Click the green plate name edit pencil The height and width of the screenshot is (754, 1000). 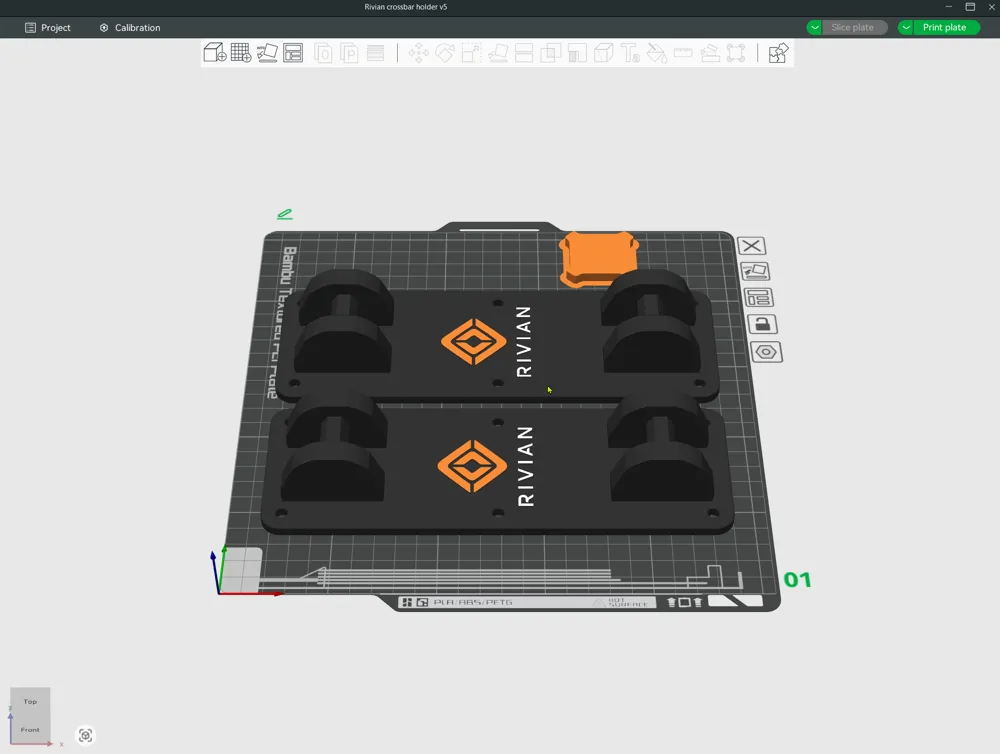(284, 214)
